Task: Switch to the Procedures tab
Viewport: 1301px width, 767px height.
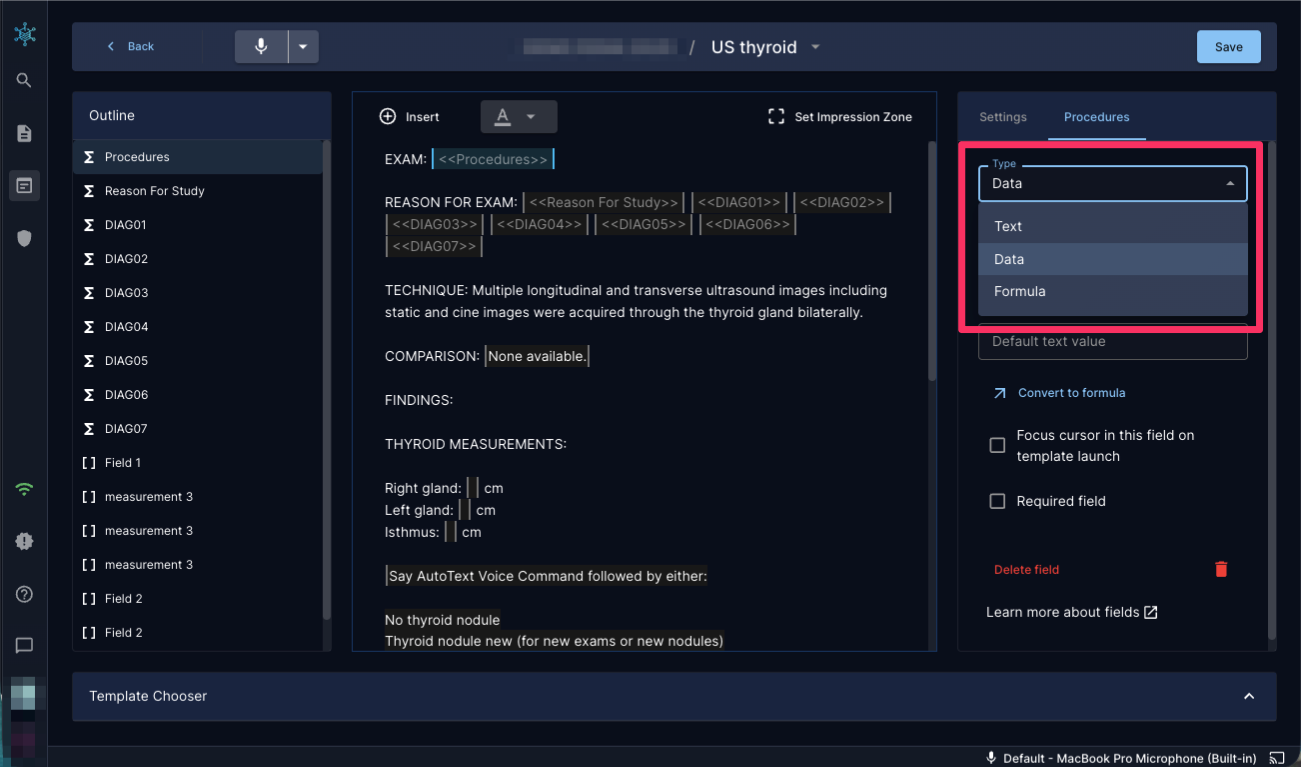Action: pos(1096,117)
